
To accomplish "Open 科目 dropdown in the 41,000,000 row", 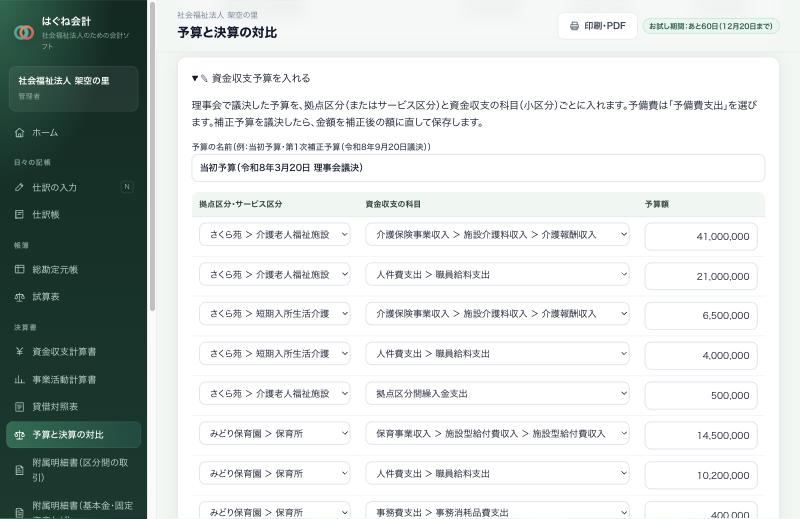I will click(497, 235).
